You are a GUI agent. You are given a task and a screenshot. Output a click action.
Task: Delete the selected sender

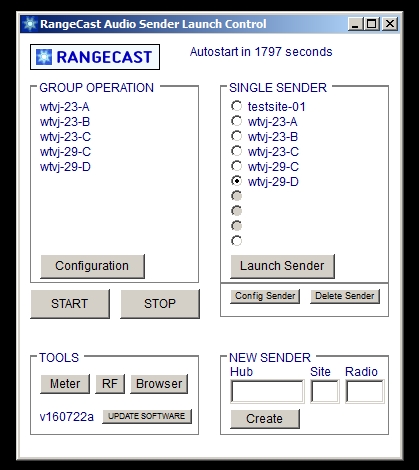point(345,296)
